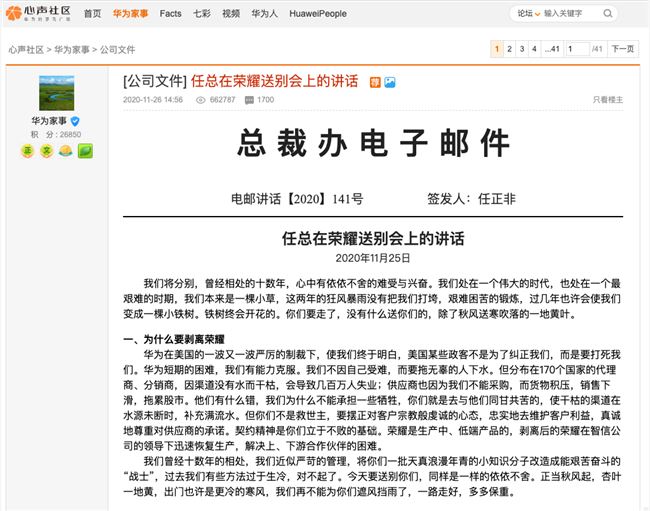Click reply count 1700
This screenshot has width=650, height=511.
click(x=265, y=99)
